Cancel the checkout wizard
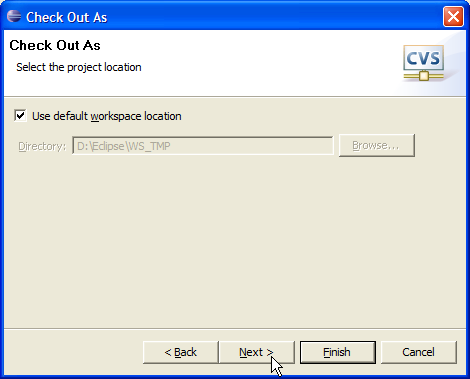Image resolution: width=470 pixels, height=379 pixels. (x=419, y=352)
